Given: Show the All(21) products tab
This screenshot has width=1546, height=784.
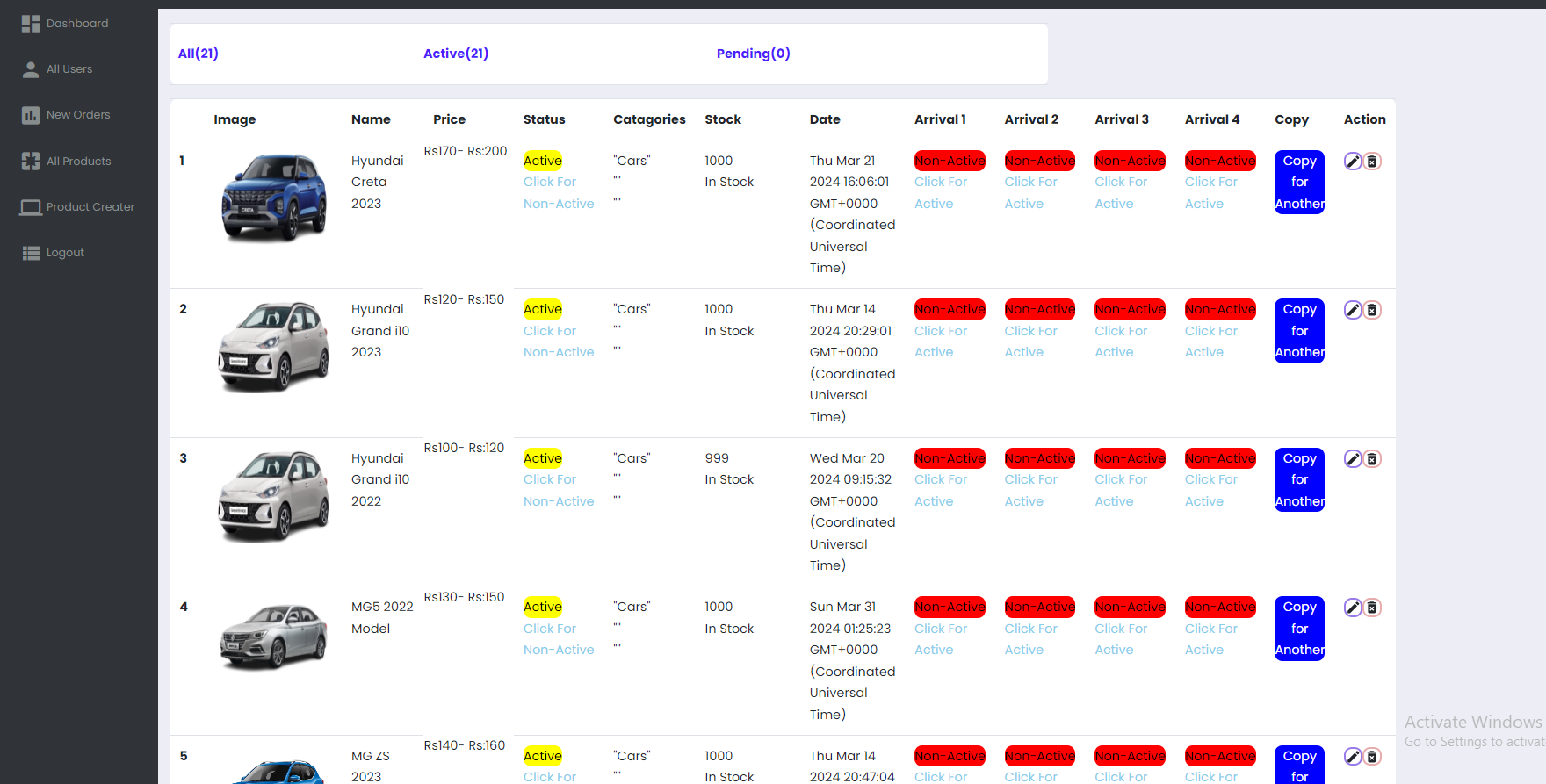Looking at the screenshot, I should point(199,54).
